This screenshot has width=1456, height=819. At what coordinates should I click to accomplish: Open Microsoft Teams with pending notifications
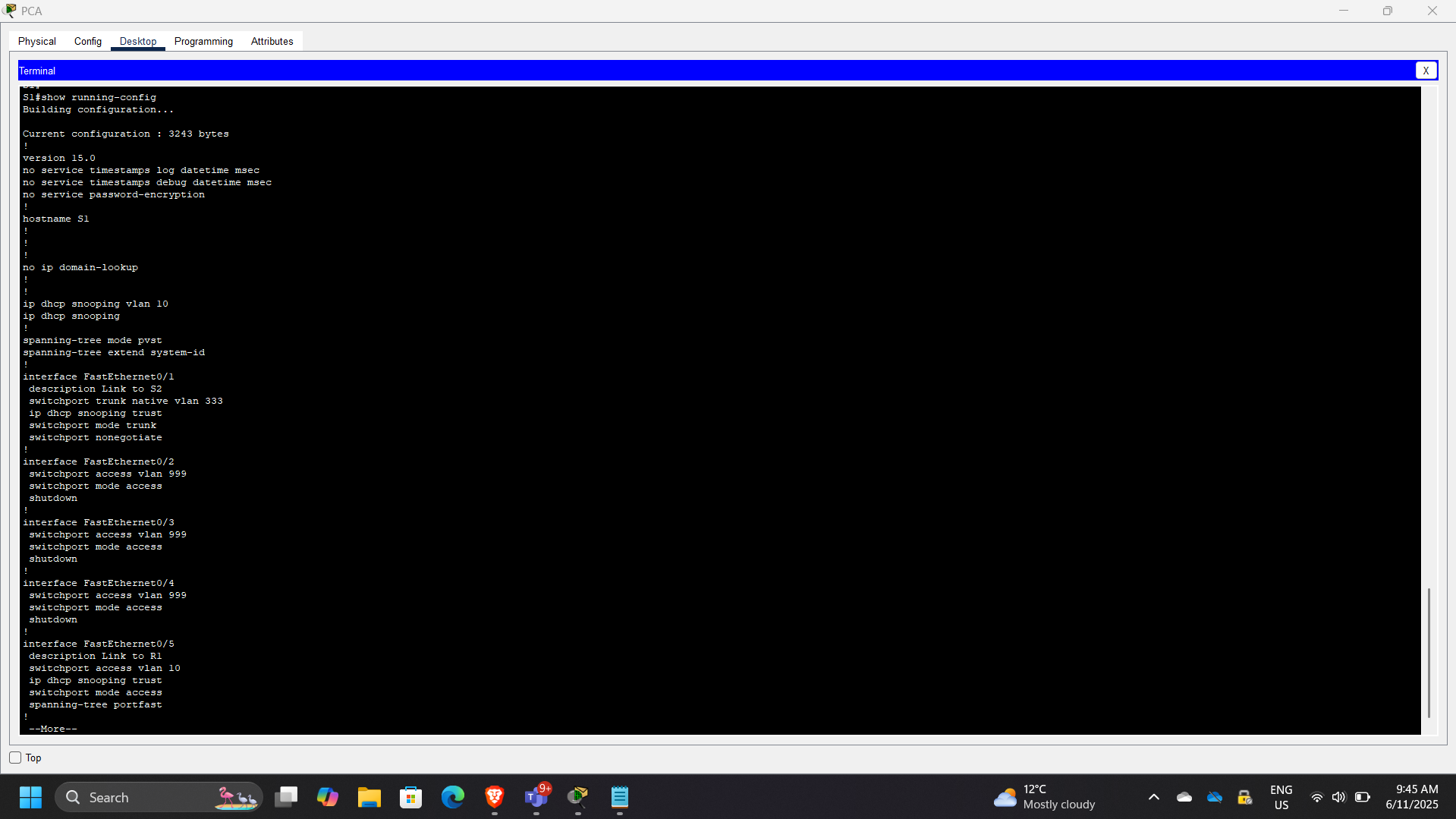[536, 799]
